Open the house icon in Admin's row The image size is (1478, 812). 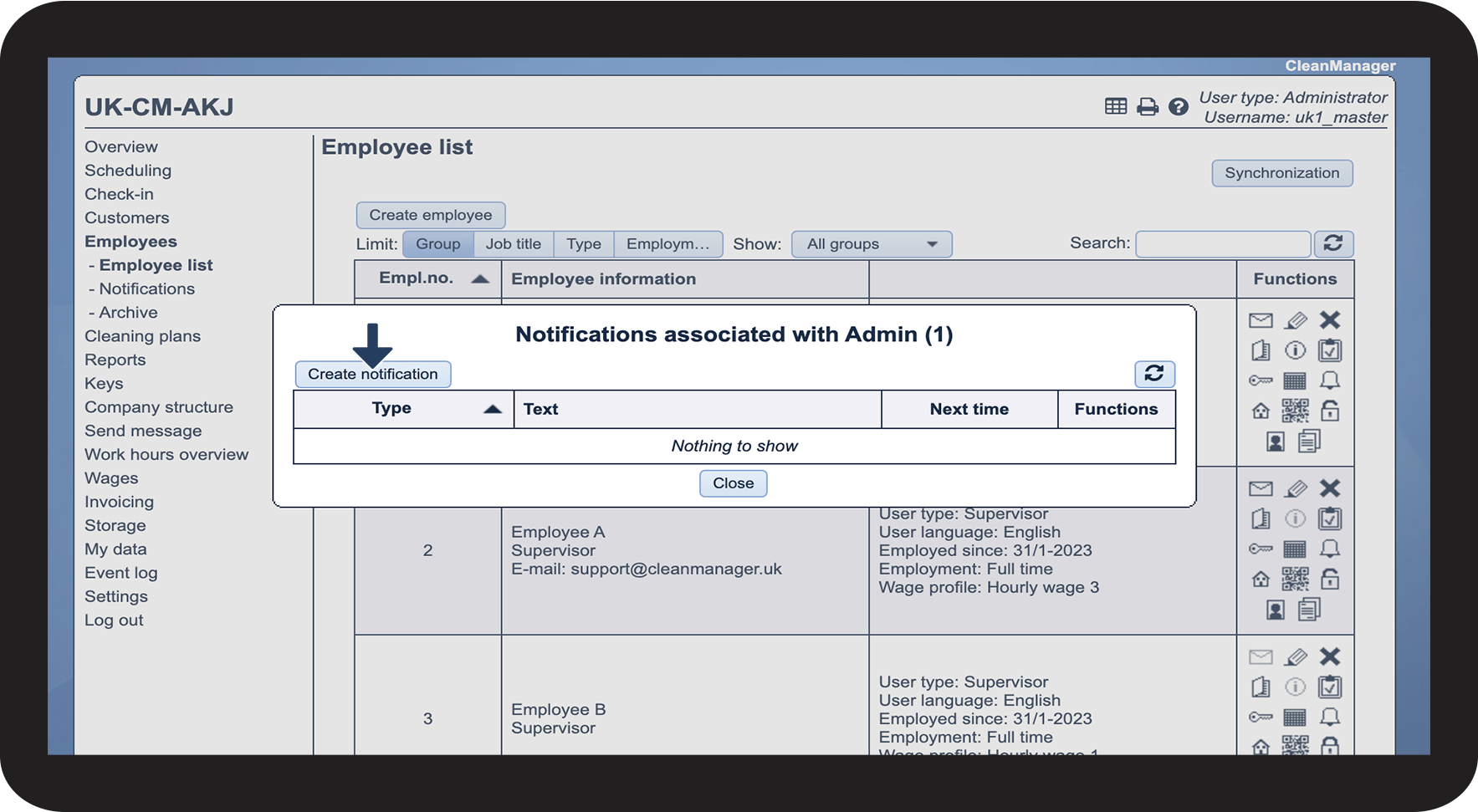(1261, 411)
